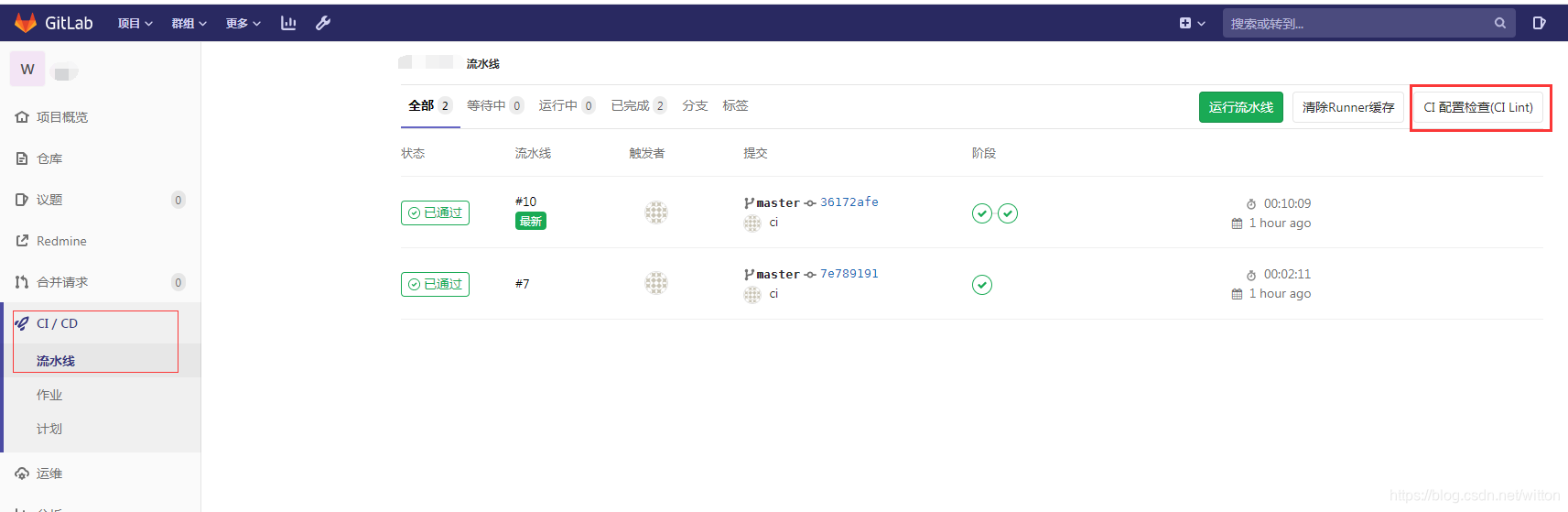Switch to 全部 tab
The height and width of the screenshot is (512, 1568).
click(430, 105)
